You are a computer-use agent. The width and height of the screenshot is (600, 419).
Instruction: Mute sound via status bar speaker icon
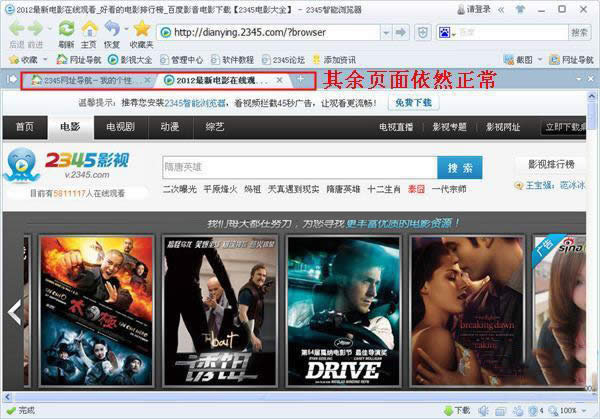[x=483, y=411]
